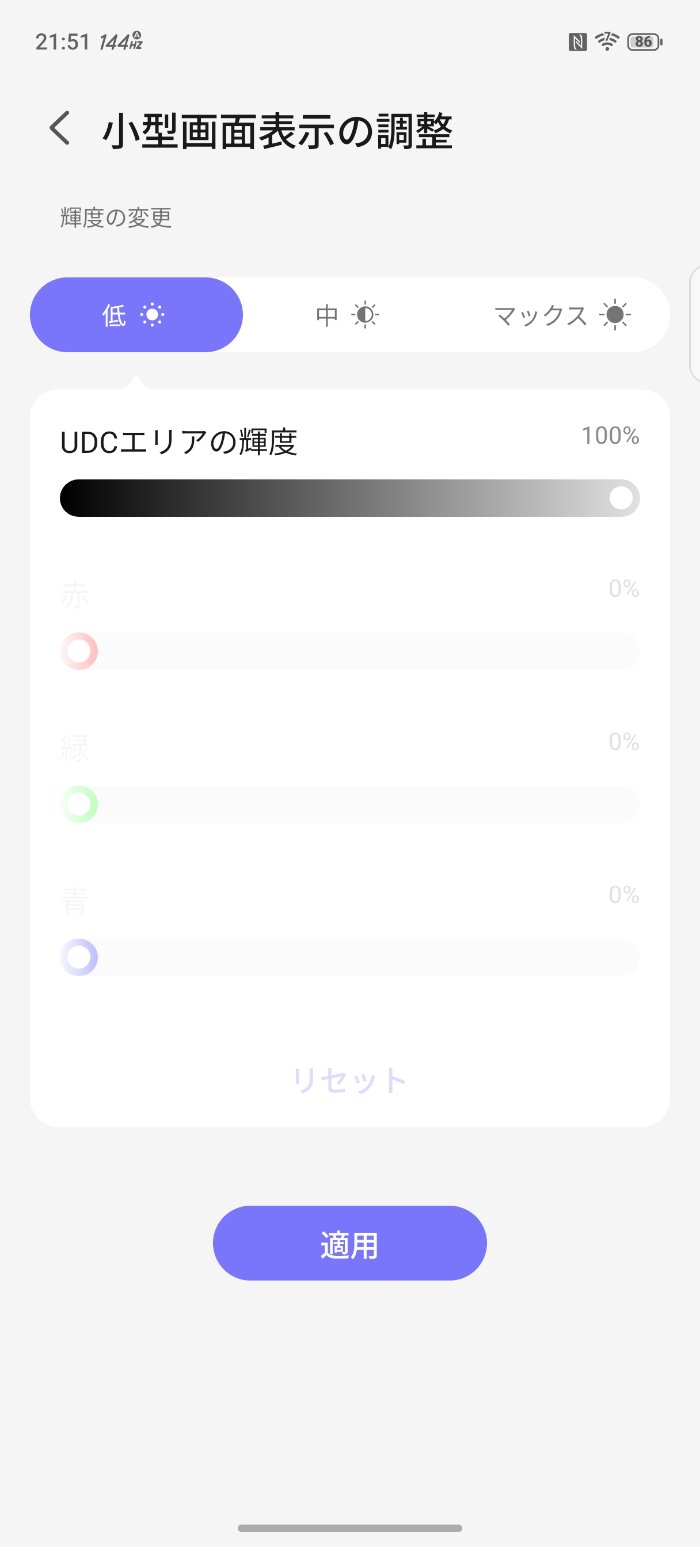Select the 低 brightness option

[136, 315]
